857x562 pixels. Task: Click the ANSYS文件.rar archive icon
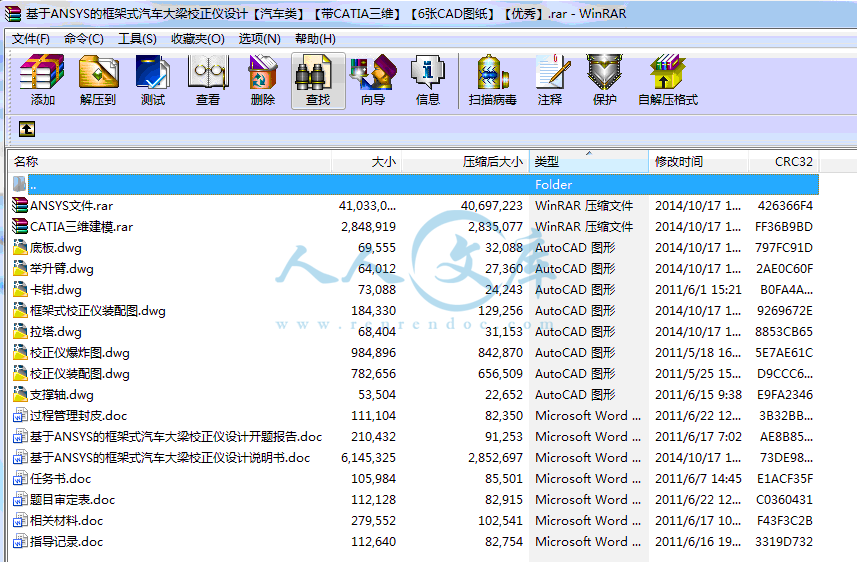pos(20,206)
